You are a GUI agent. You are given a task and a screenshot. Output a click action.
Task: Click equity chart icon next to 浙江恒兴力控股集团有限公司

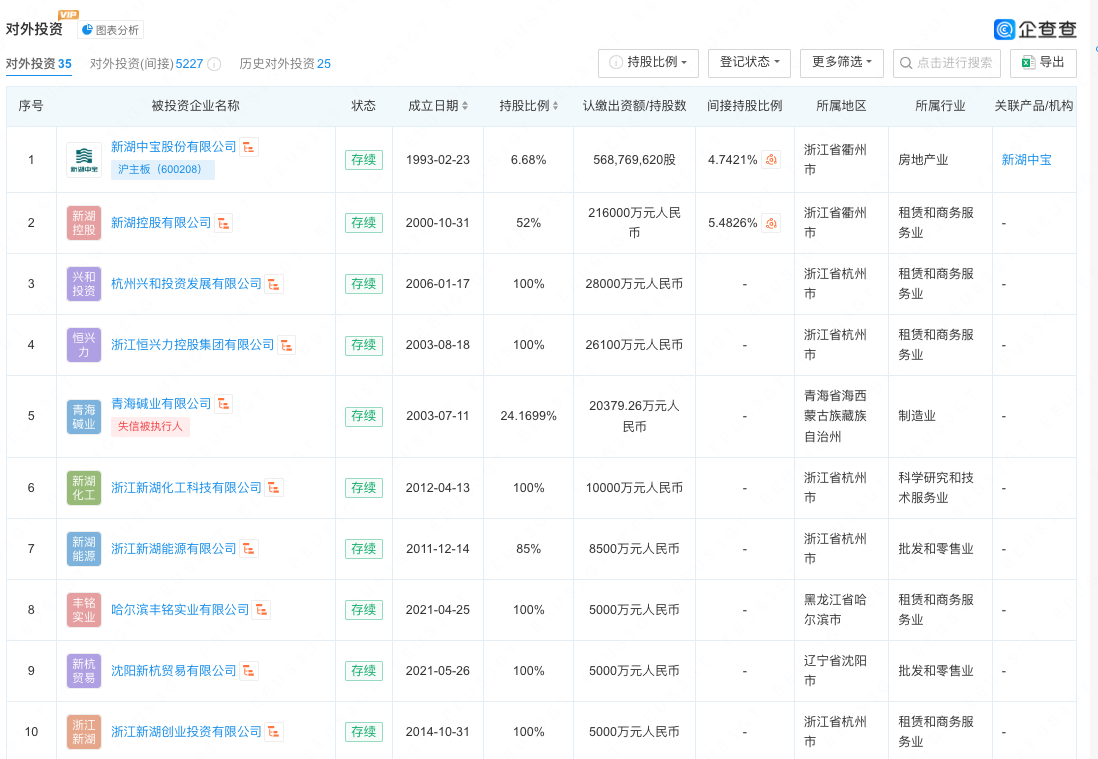point(286,345)
